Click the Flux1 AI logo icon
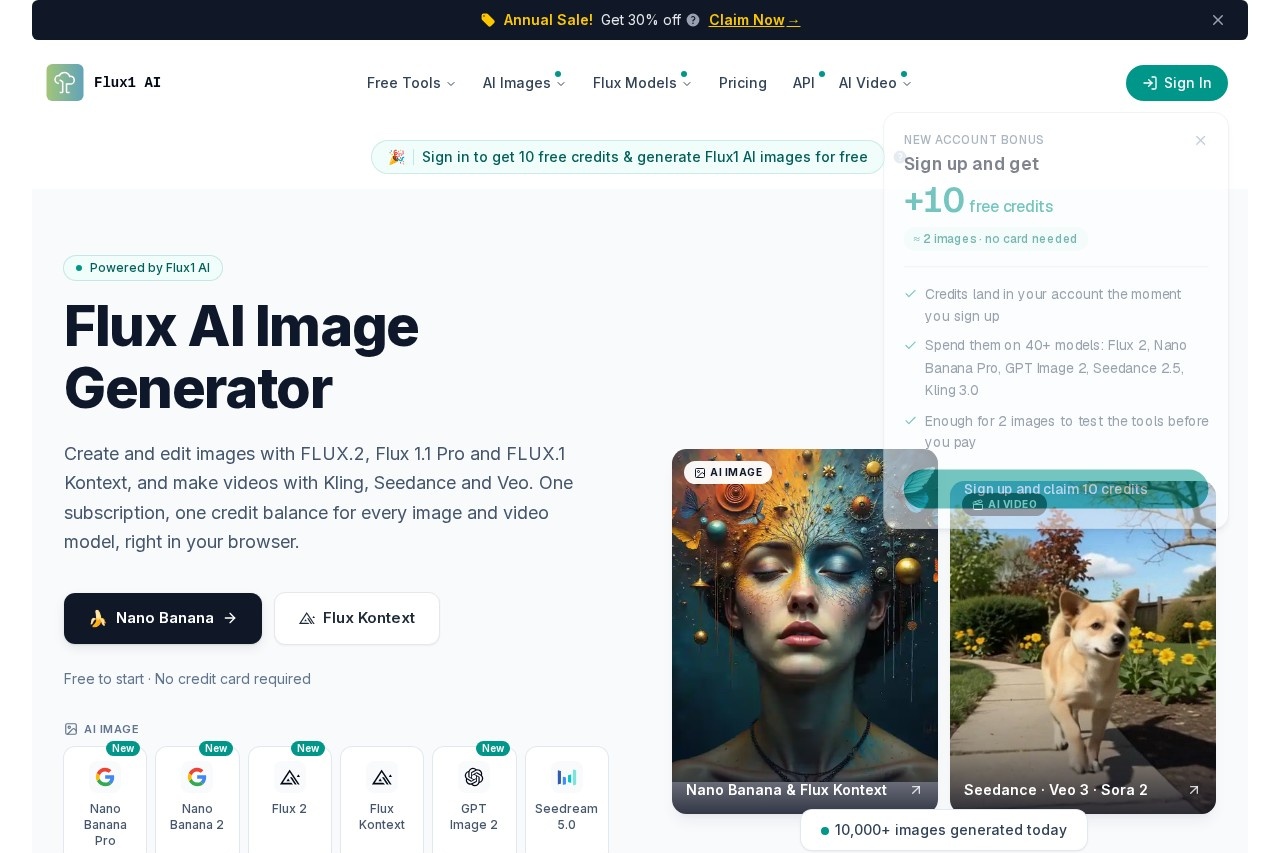The width and height of the screenshot is (1280, 853). (x=65, y=83)
